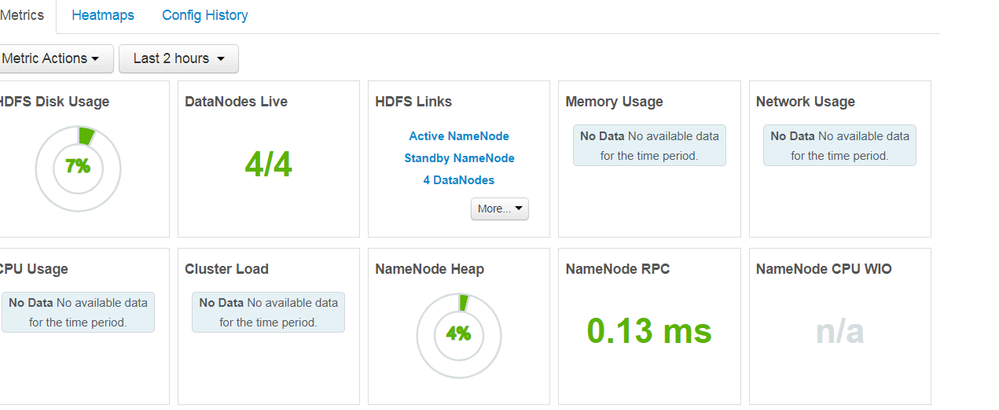Click the Memory Usage No Data message
Viewport: 999px width, 410px height.
click(x=649, y=145)
